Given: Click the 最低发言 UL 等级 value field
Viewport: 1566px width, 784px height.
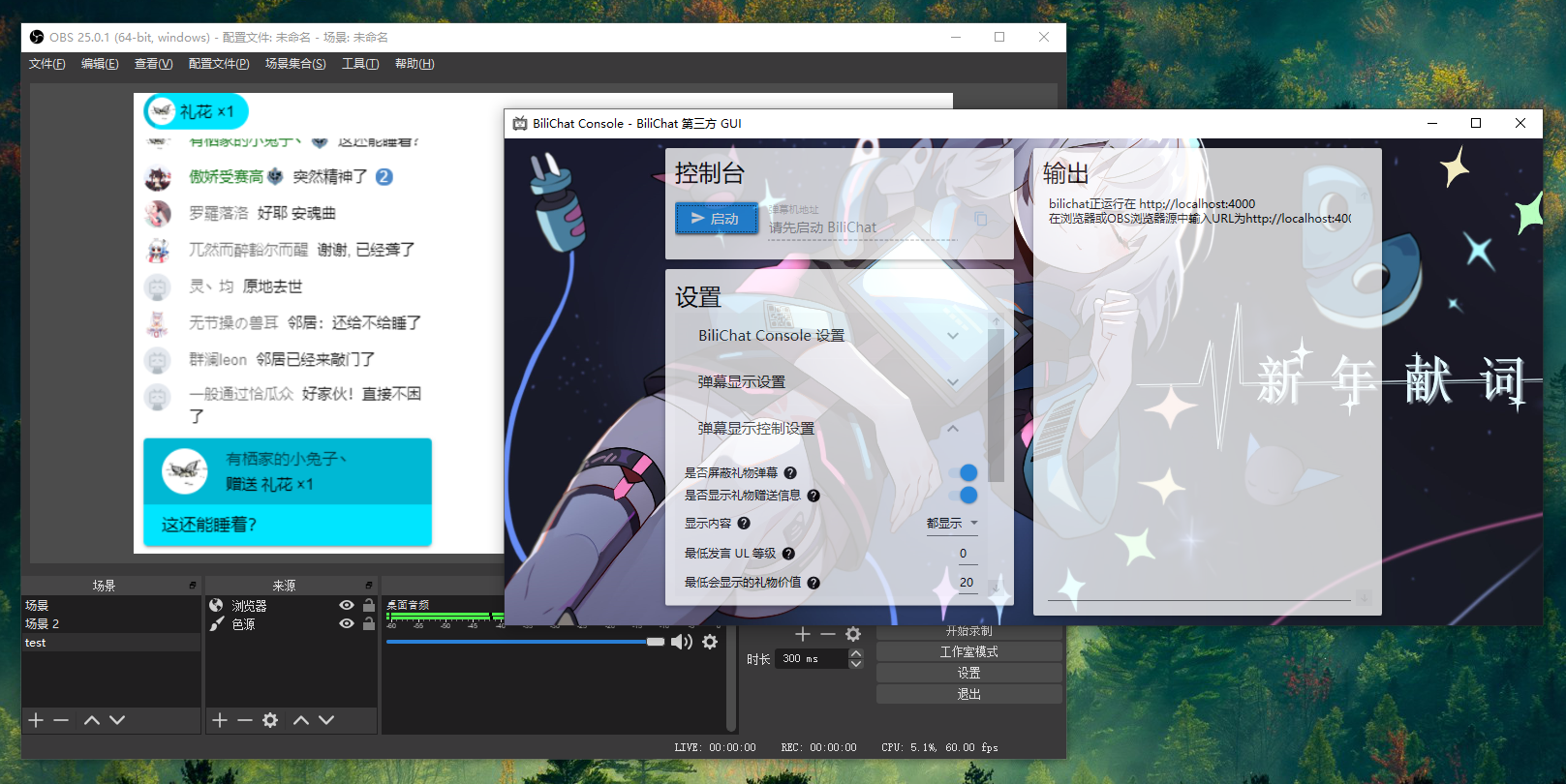Looking at the screenshot, I should 967,554.
